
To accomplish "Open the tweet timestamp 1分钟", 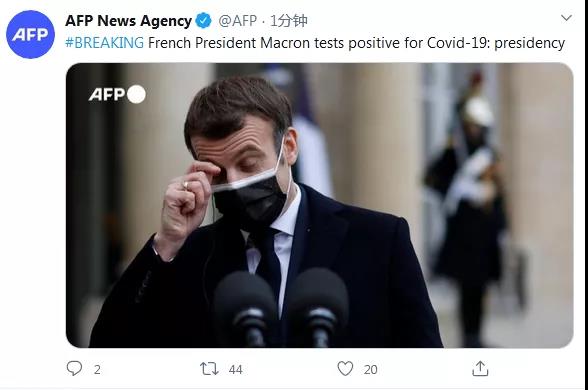I will pos(289,21).
